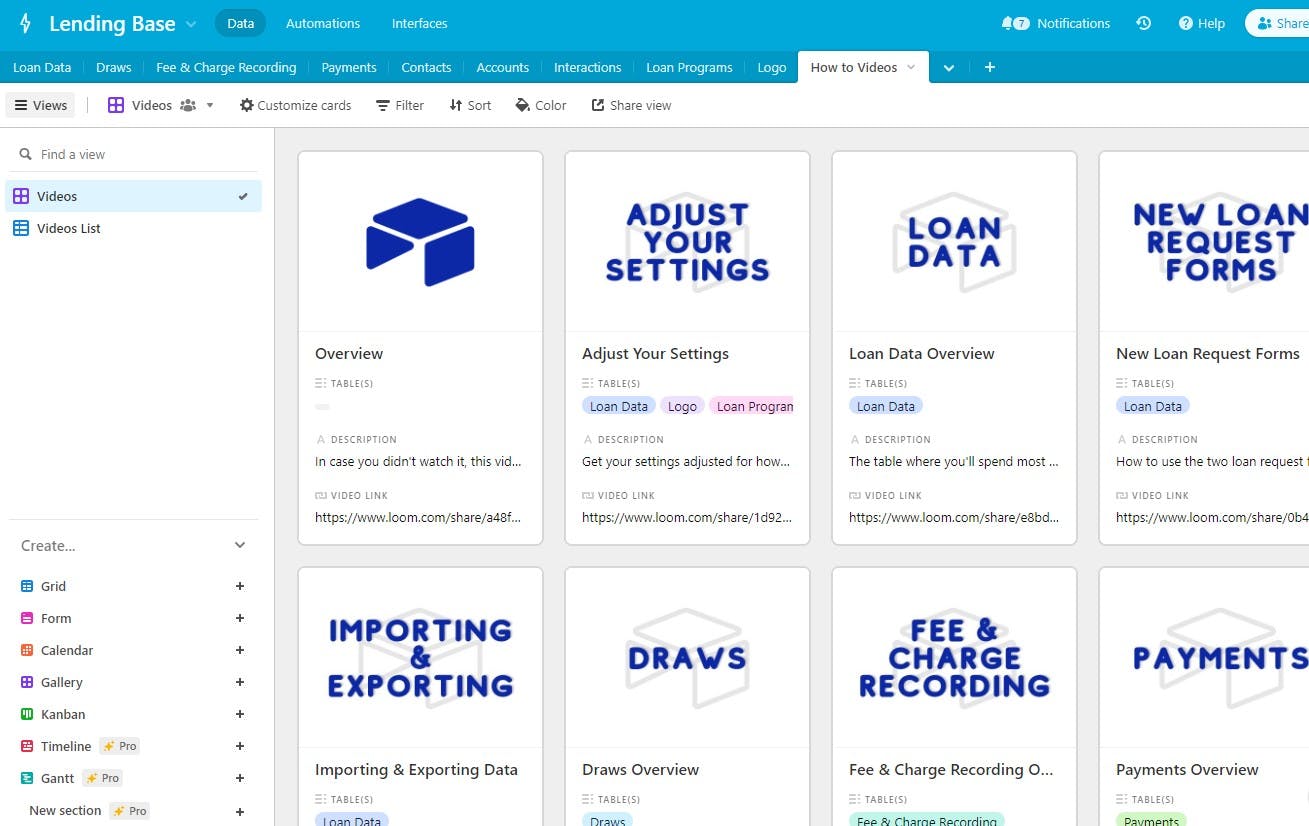Switch to the Data section
This screenshot has height=826, width=1309.
240,23
